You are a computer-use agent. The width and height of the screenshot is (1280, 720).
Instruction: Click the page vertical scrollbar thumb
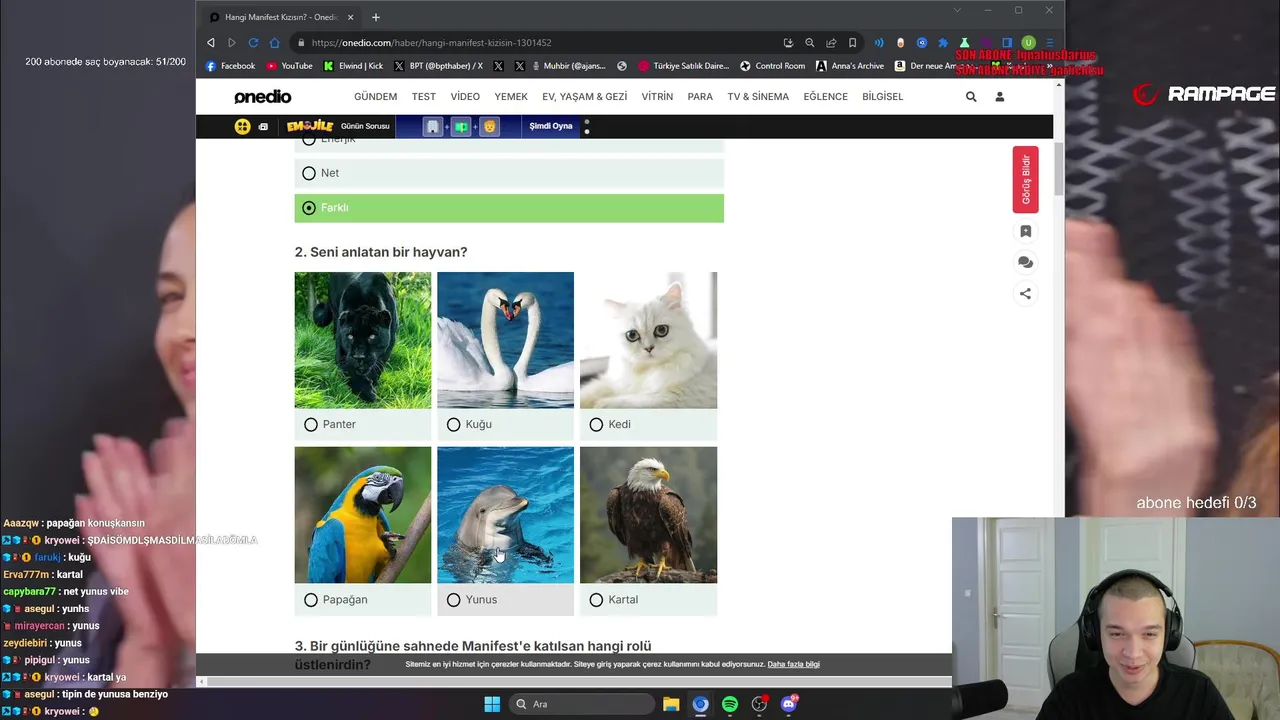[1058, 170]
